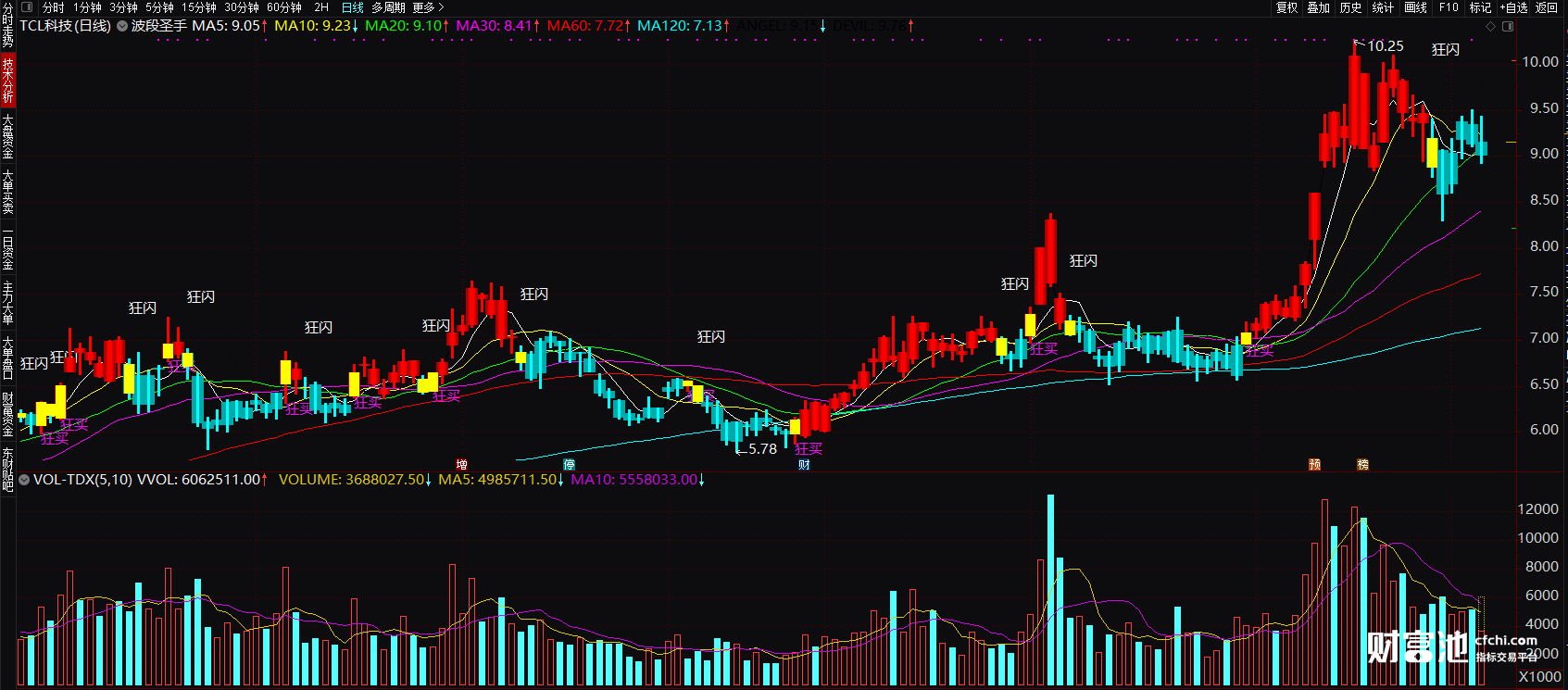Click the 榜 event marker on time axis

[1362, 465]
